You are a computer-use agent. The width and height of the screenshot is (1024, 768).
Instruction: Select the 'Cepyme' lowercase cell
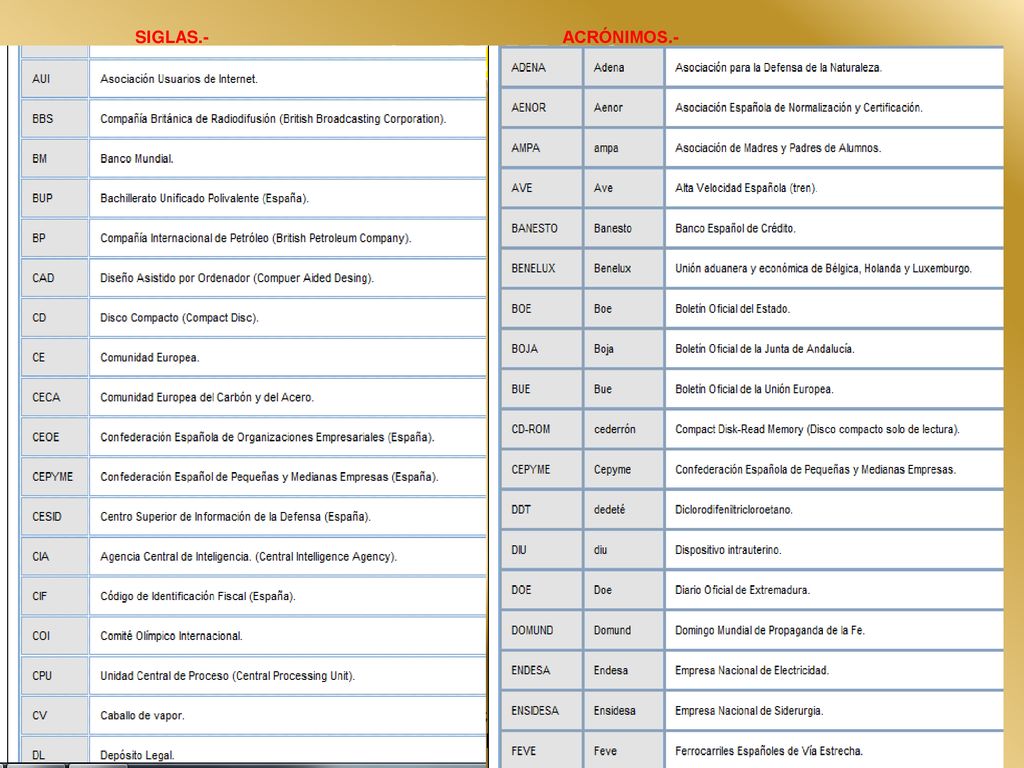click(623, 470)
